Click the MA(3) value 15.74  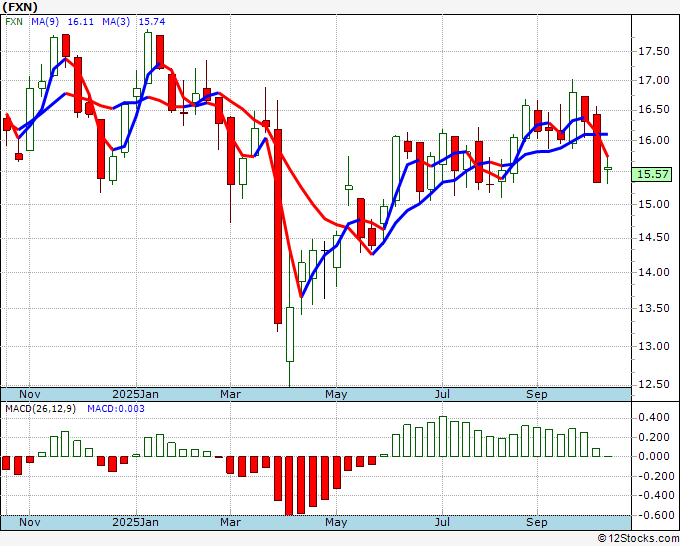[152, 21]
